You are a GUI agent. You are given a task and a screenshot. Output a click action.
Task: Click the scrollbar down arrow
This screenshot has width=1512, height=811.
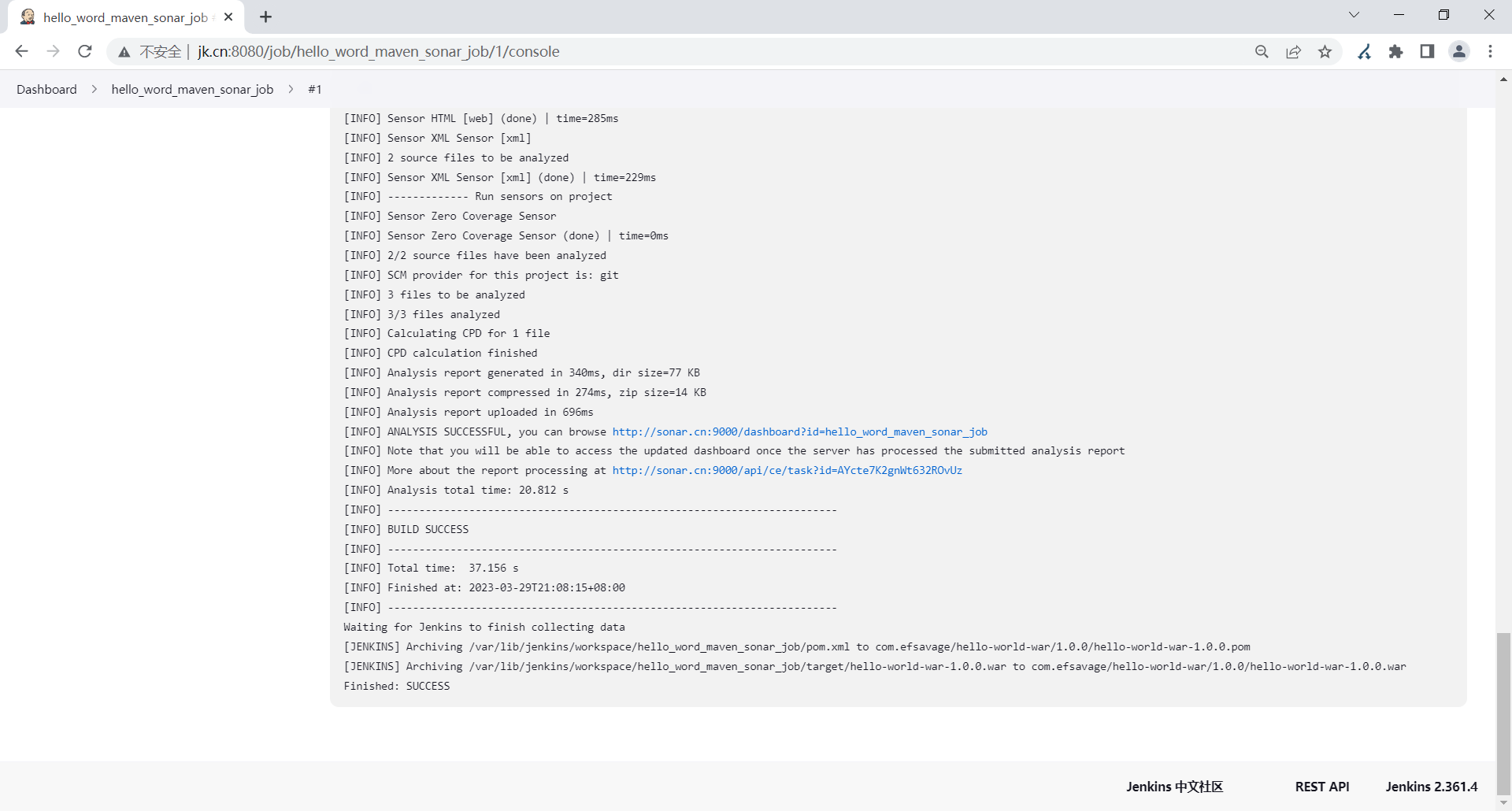[1503, 804]
